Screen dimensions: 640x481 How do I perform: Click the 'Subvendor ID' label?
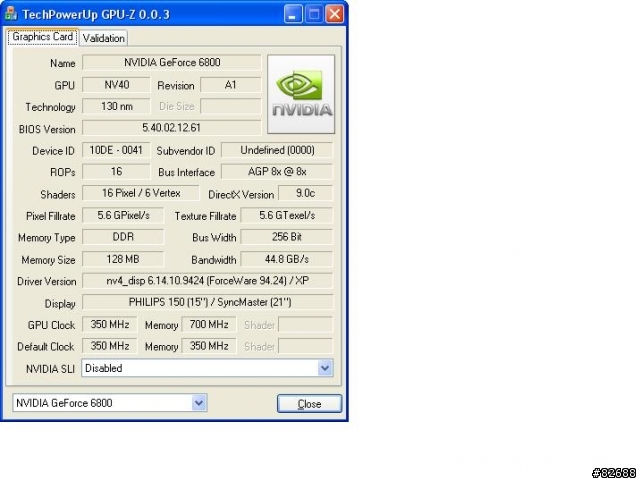(186, 151)
